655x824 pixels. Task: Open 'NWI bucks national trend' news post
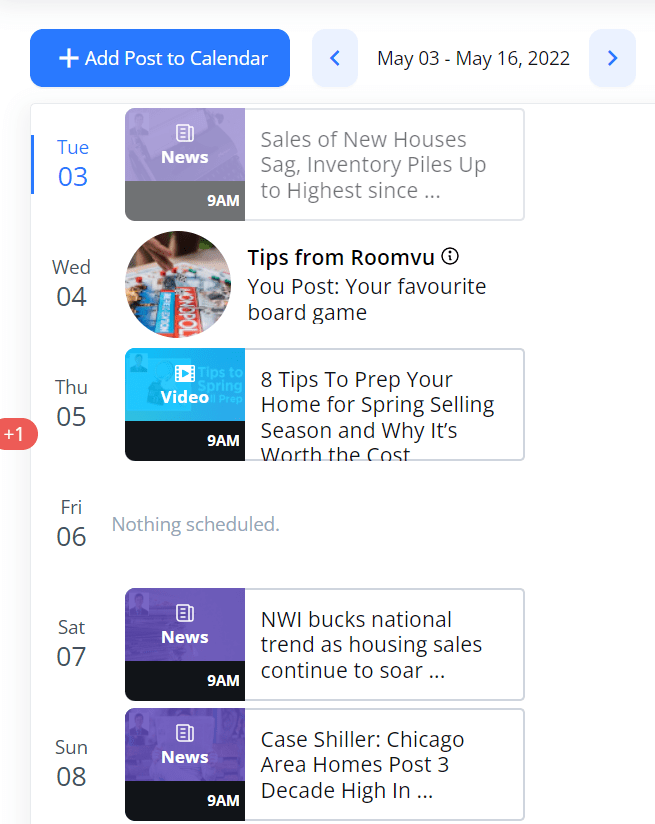(x=384, y=645)
